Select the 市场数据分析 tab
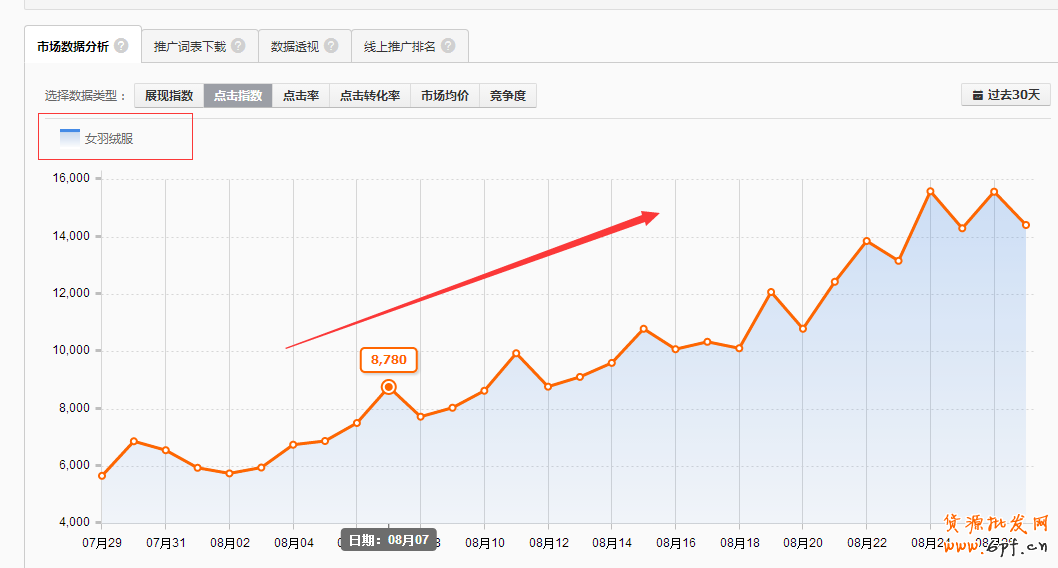This screenshot has width=1058, height=568. (72, 46)
